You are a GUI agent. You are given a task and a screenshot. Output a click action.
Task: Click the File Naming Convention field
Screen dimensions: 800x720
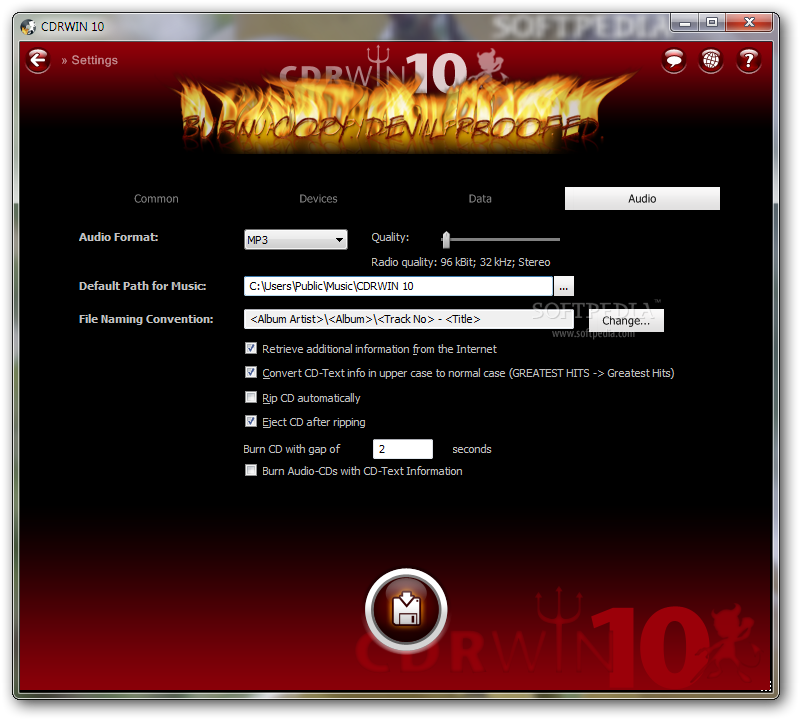tap(409, 319)
